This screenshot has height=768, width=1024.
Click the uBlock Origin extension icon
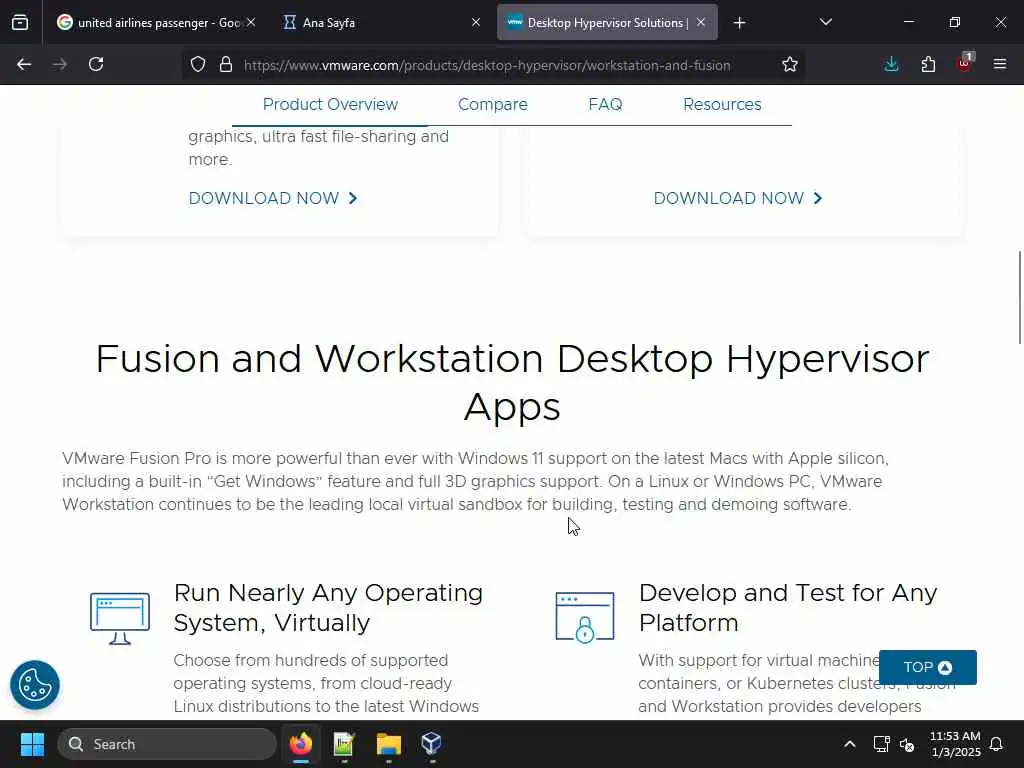click(x=965, y=63)
